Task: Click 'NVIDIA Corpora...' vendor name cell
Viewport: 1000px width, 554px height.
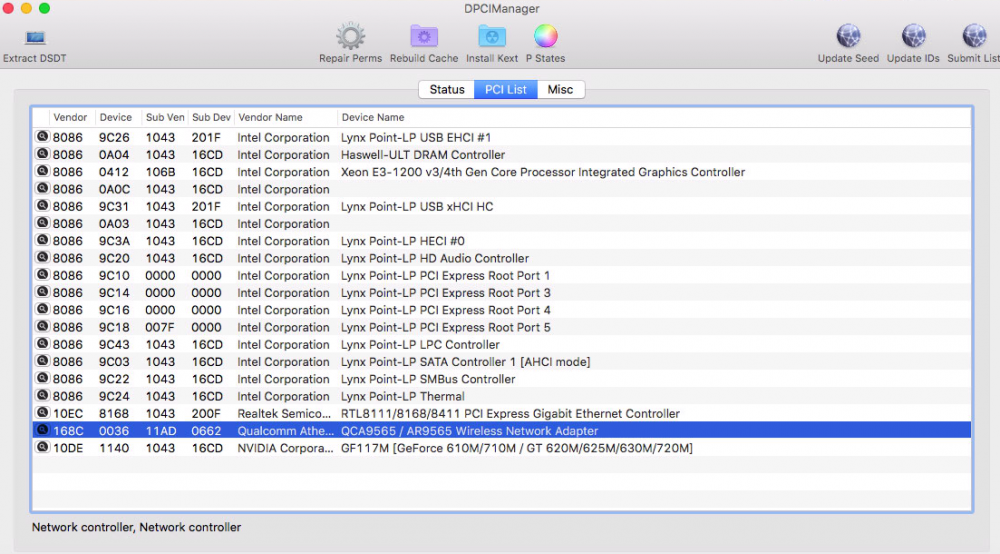Action: click(285, 448)
